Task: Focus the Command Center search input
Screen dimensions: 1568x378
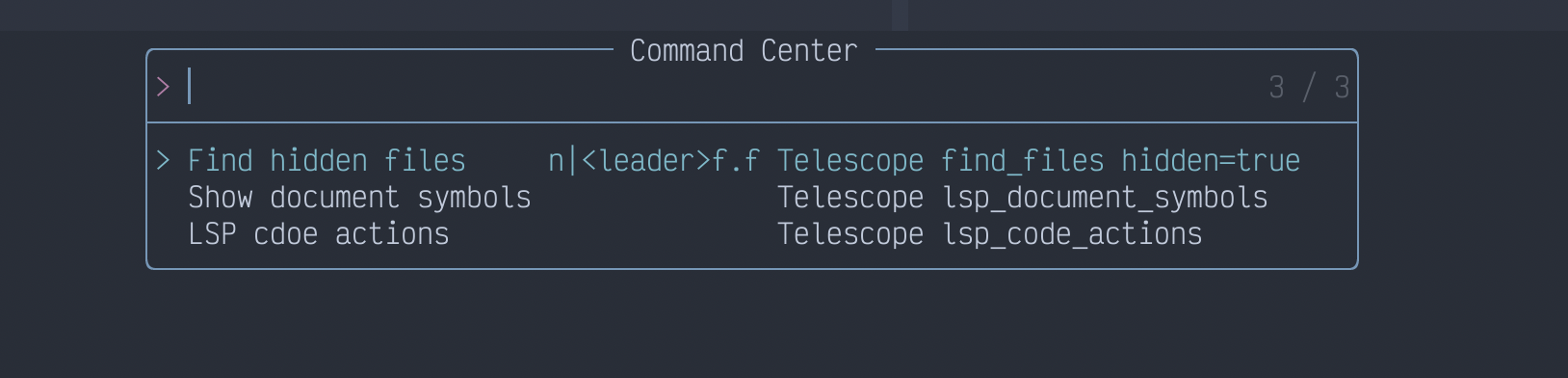Action: pos(751,87)
